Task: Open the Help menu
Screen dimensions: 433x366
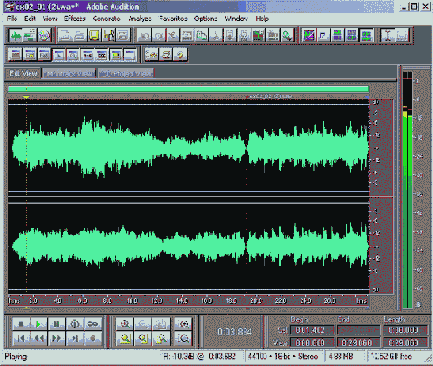Action: click(262, 19)
